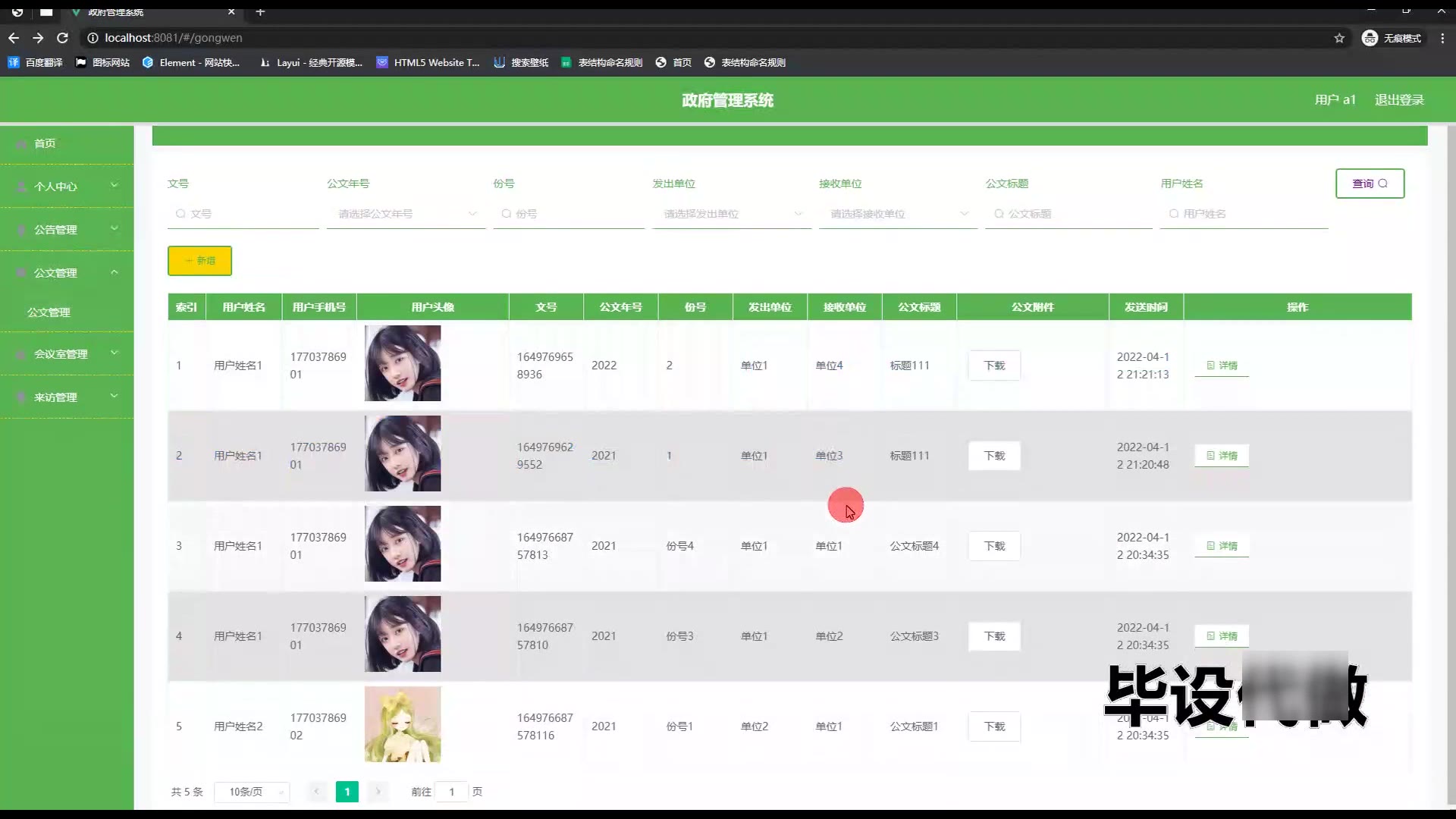Viewport: 1456px width, 819px height.
Task: Open the Element bookmark
Action: [x=191, y=62]
